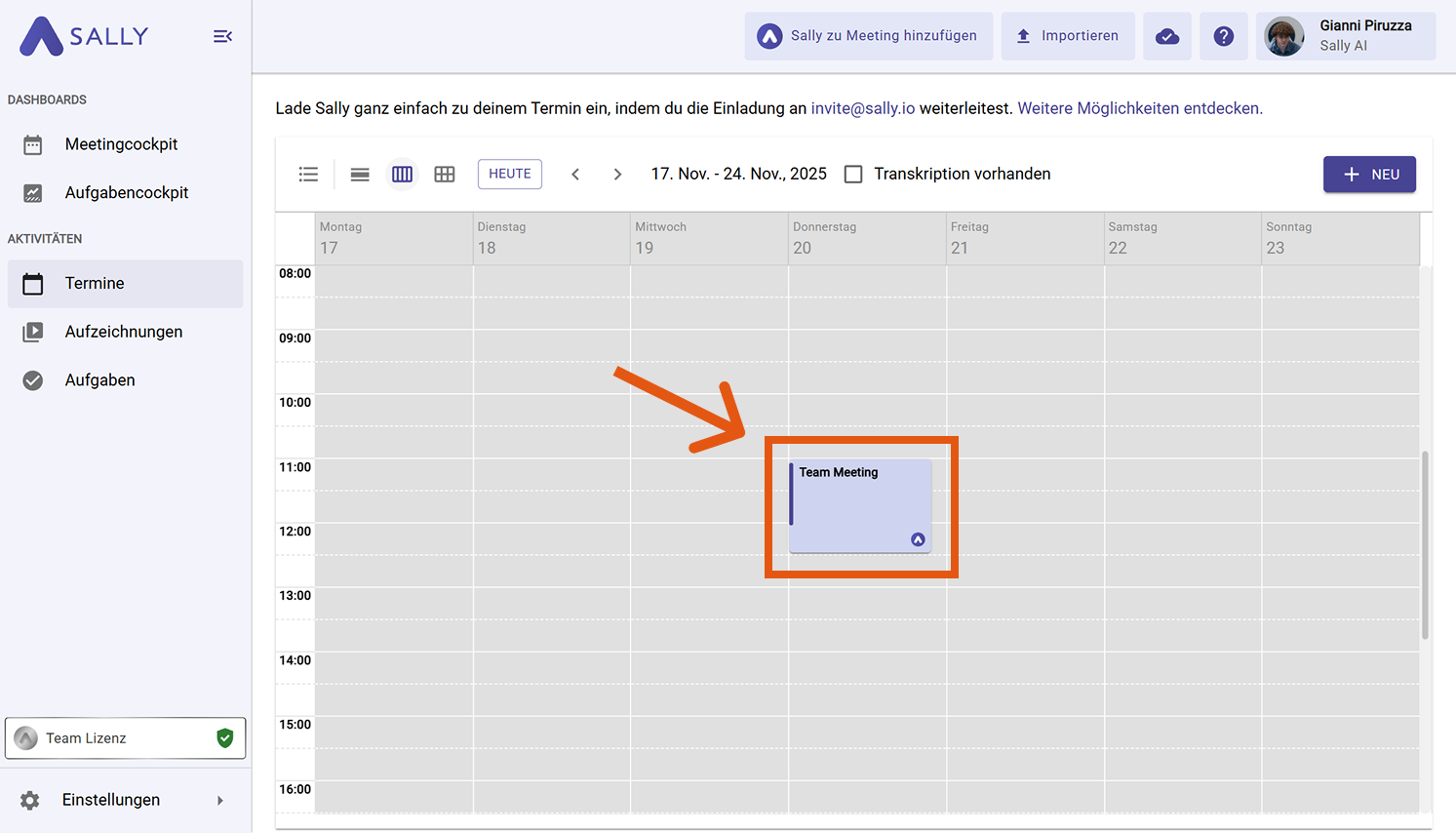Expand the Einstellungen submenu

pos(220,800)
